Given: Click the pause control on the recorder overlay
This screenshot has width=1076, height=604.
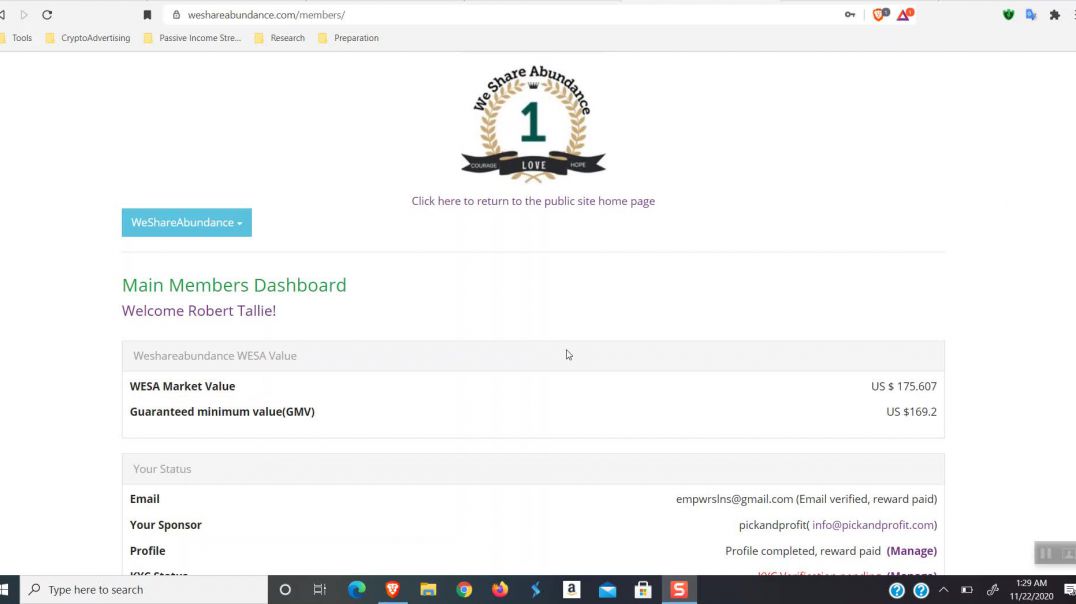Looking at the screenshot, I should pyautogui.click(x=1045, y=553).
